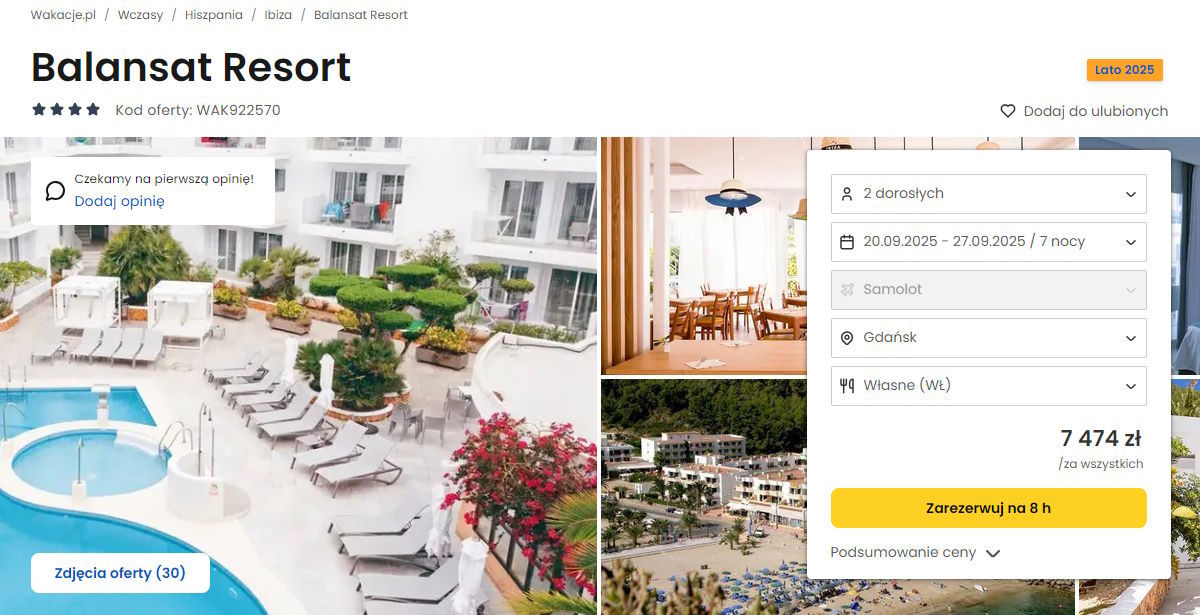Click the heart icon to favorite
Image resolution: width=1200 pixels, height=615 pixels.
point(1008,111)
